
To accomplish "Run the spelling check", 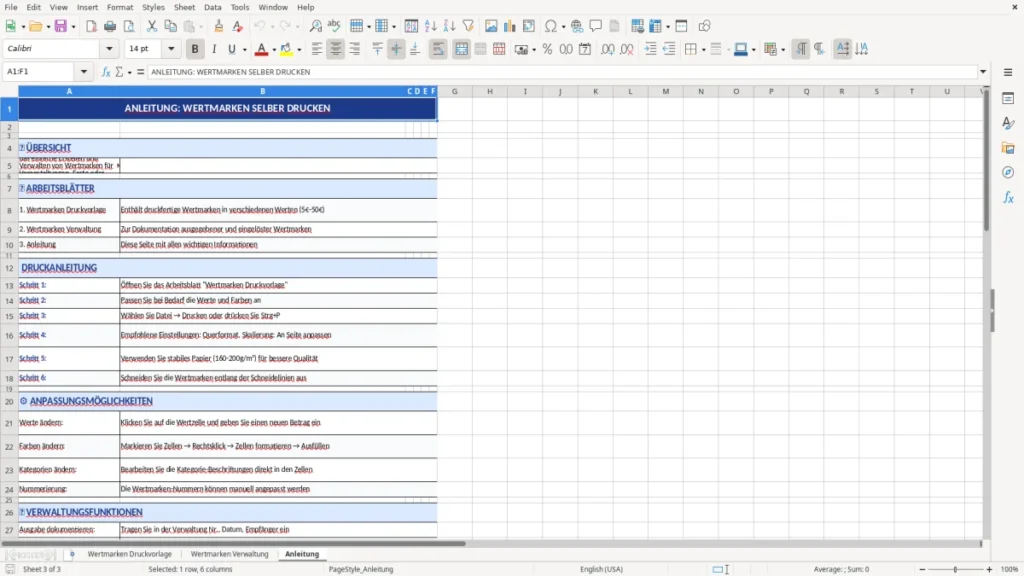I will tap(334, 26).
